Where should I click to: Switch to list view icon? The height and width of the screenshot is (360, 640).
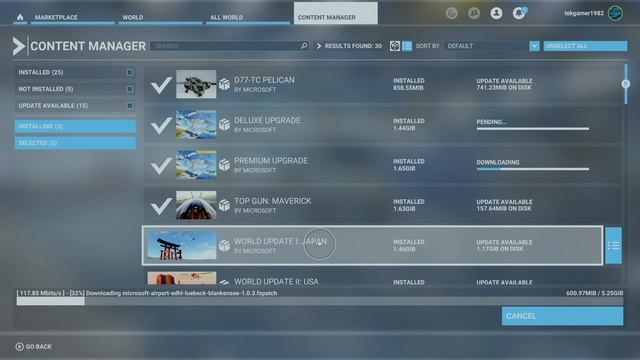tap(407, 46)
